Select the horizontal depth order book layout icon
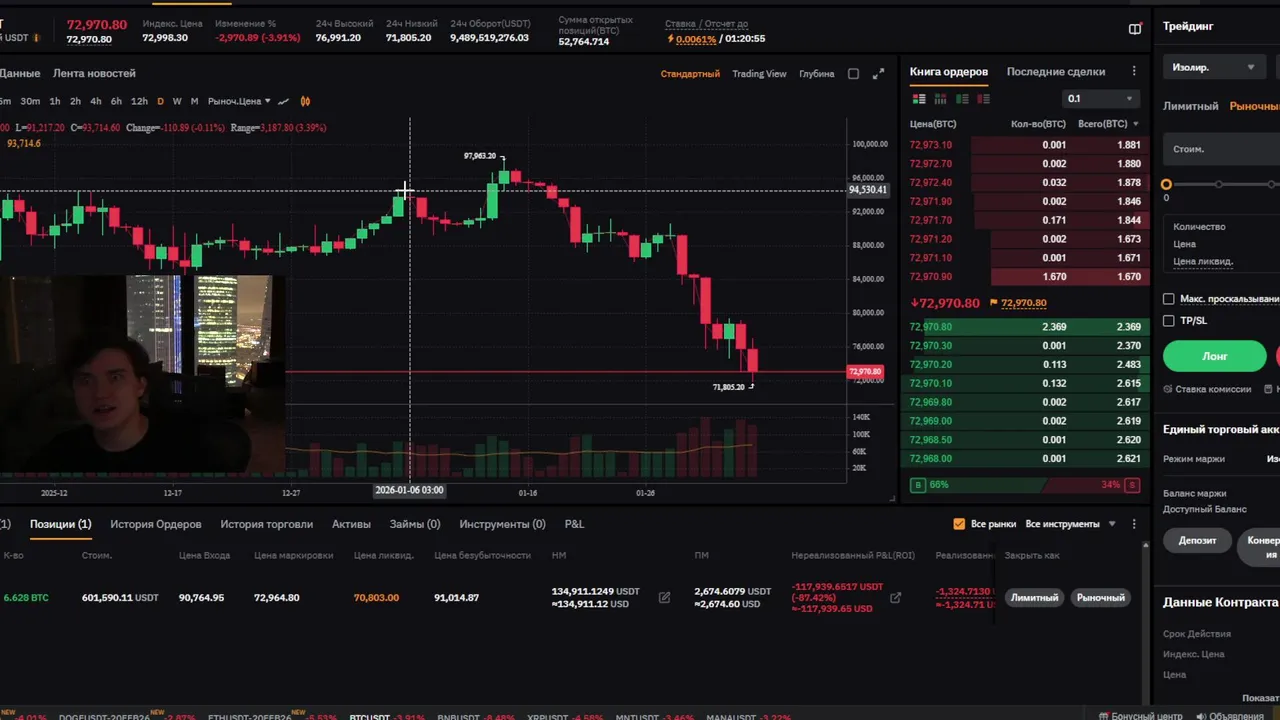 tap(940, 99)
